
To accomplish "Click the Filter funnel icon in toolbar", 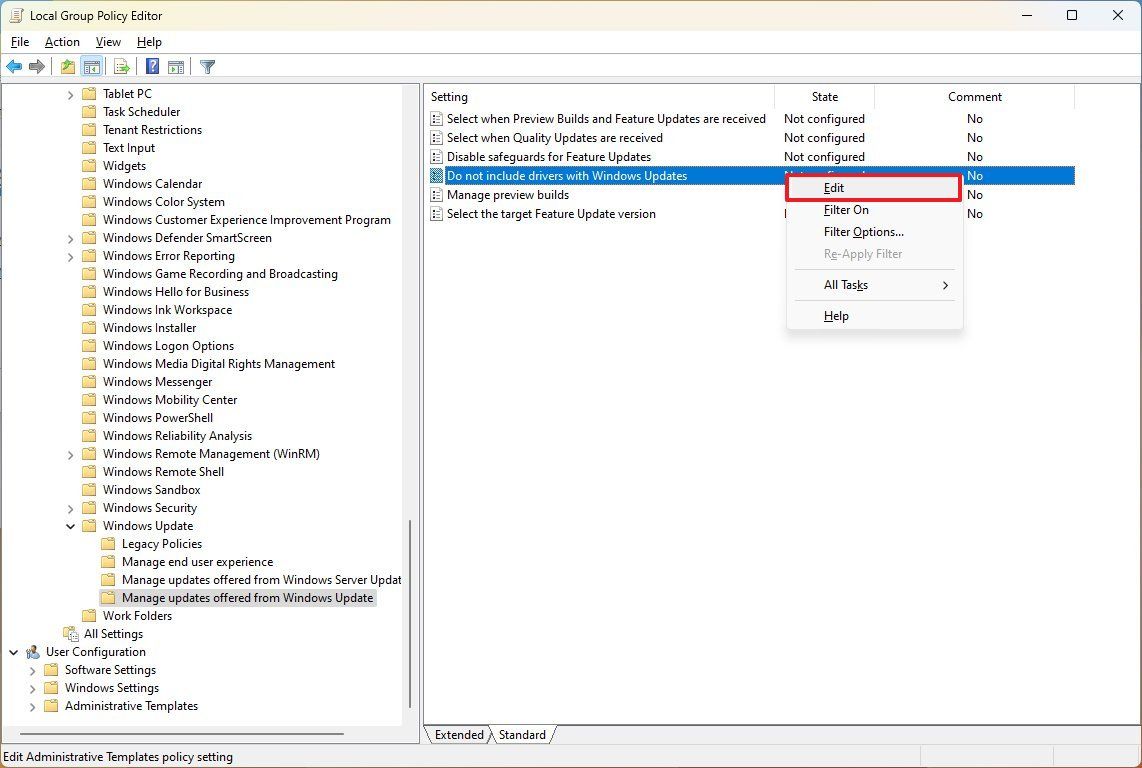I will pyautogui.click(x=207, y=66).
